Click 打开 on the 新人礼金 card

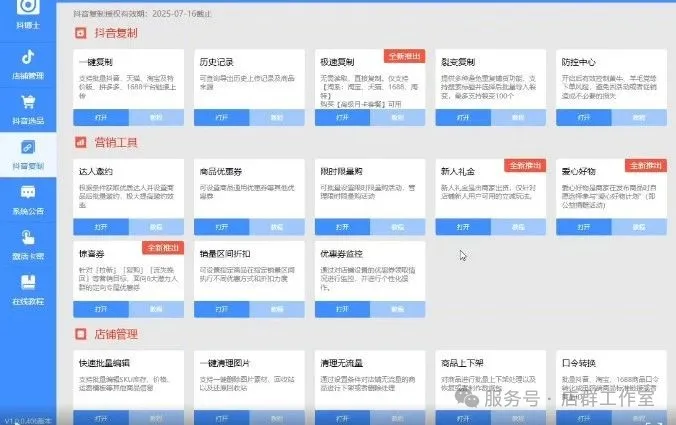click(462, 227)
